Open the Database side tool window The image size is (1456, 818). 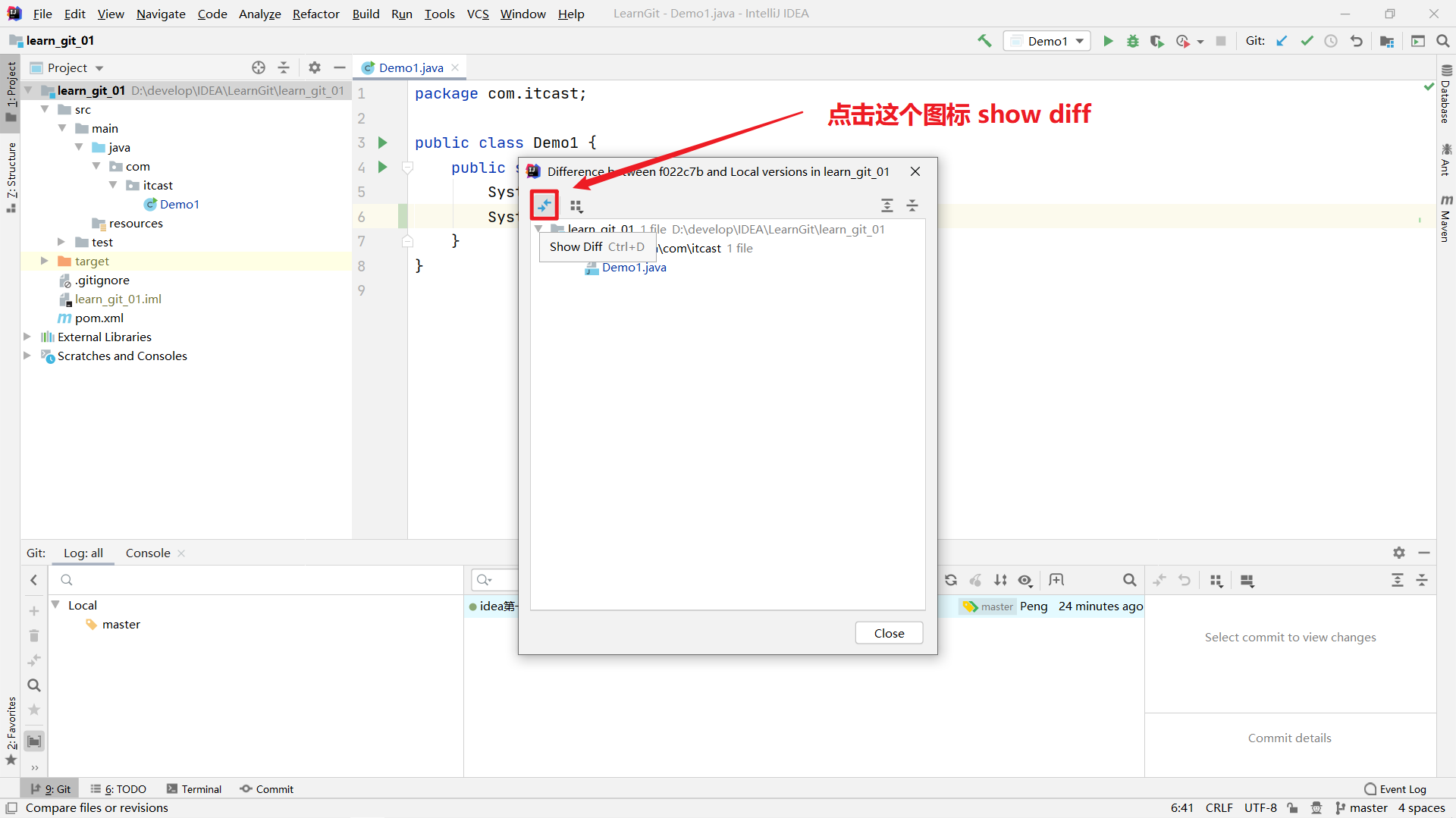pos(1446,95)
